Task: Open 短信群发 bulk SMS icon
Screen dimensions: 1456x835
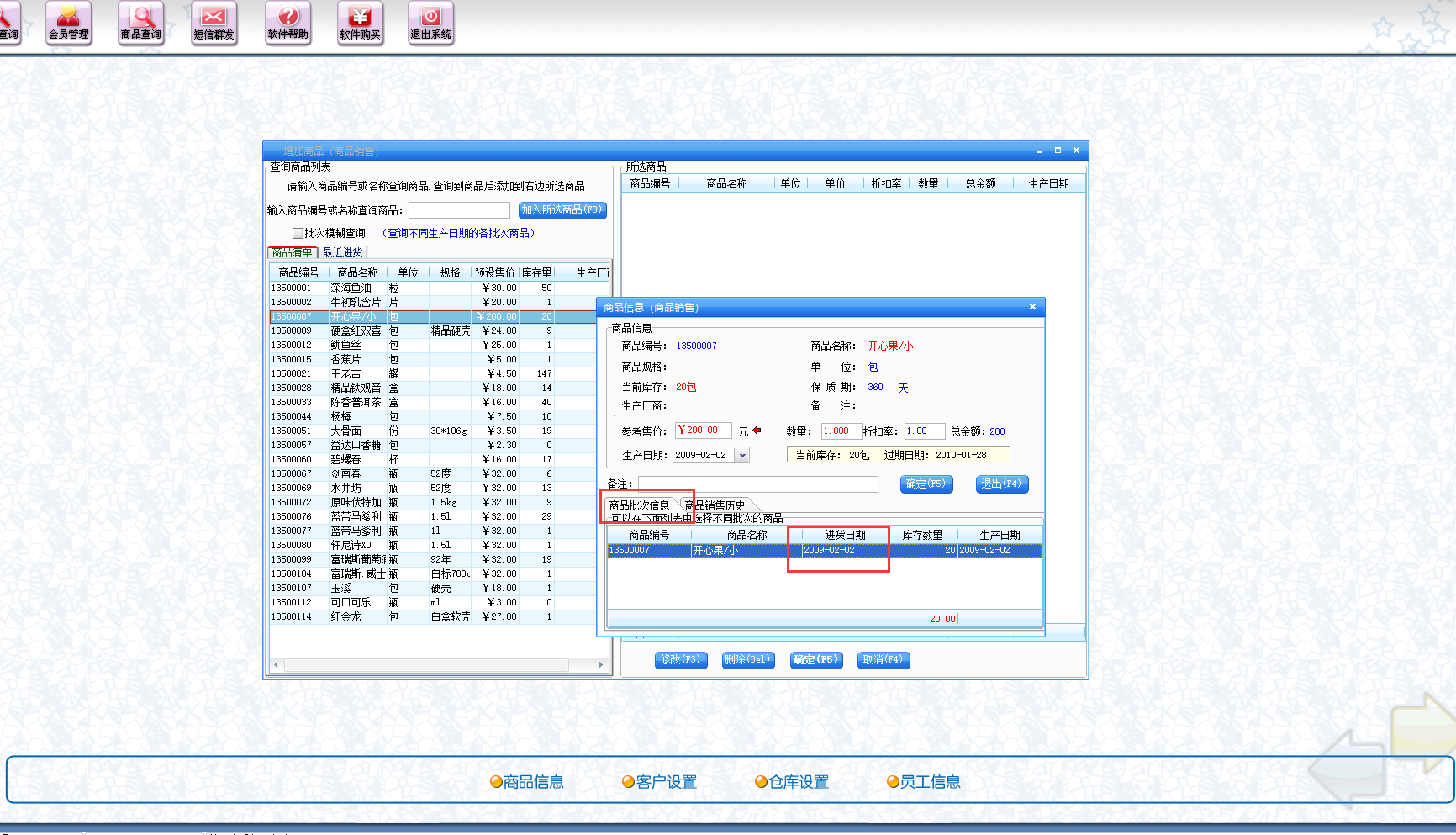Action: pos(214,23)
